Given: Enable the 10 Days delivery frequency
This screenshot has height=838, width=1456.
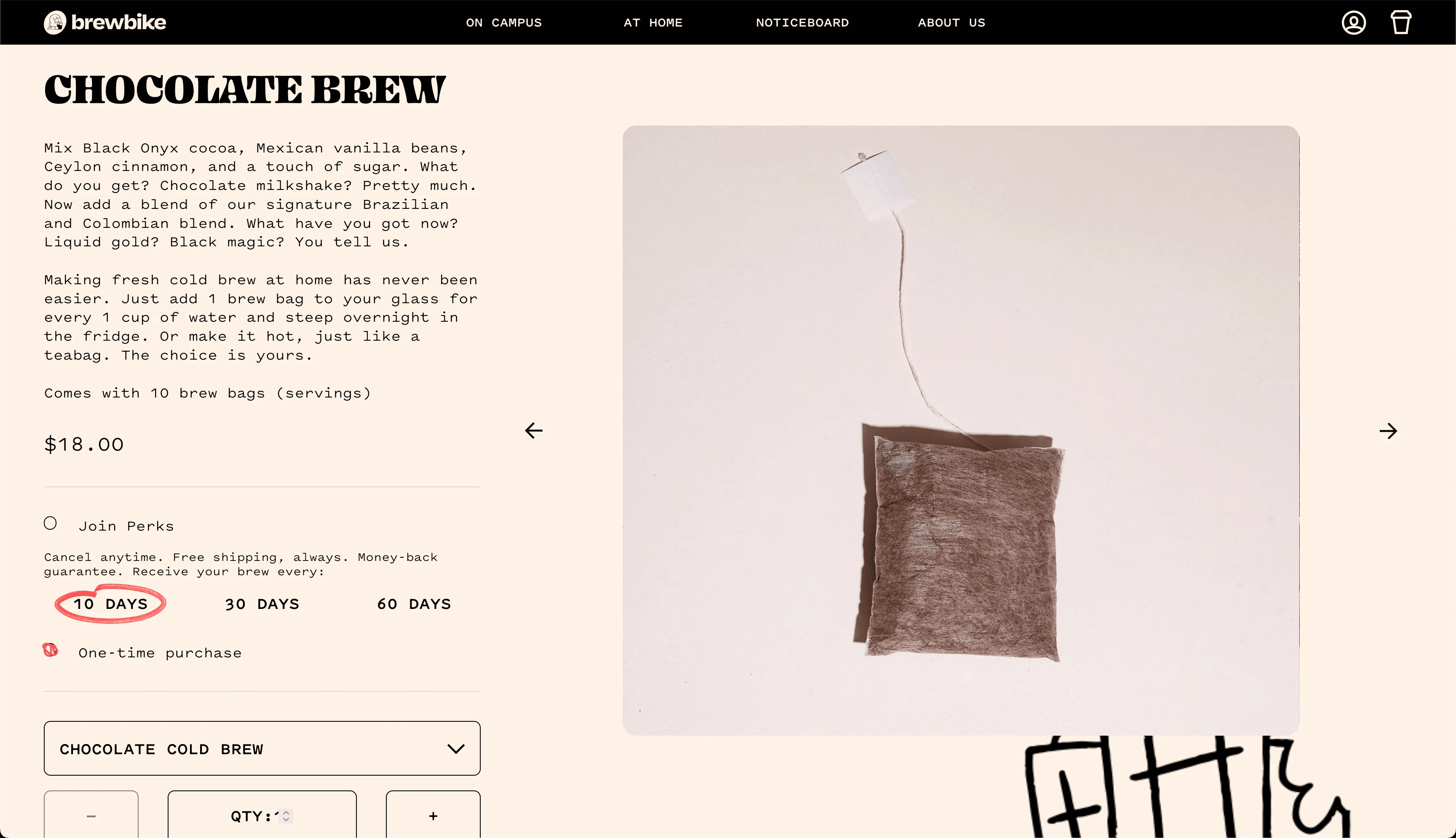Looking at the screenshot, I should [110, 603].
